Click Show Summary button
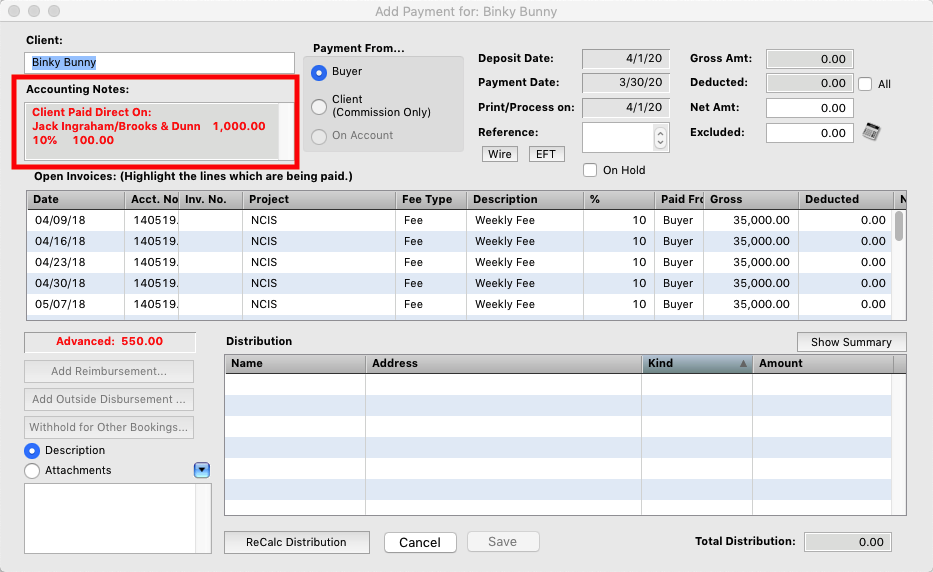 pos(851,342)
